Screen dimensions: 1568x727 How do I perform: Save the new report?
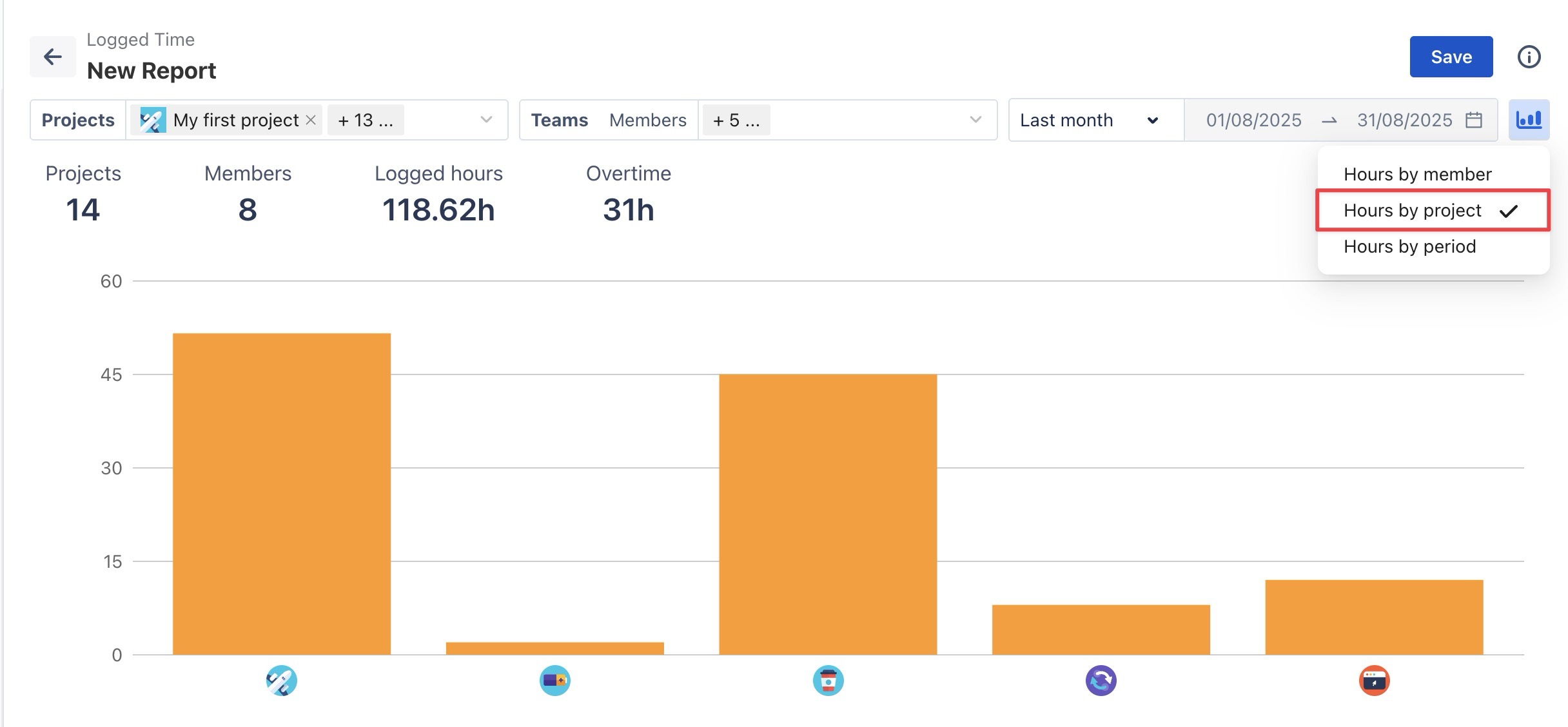[1451, 57]
